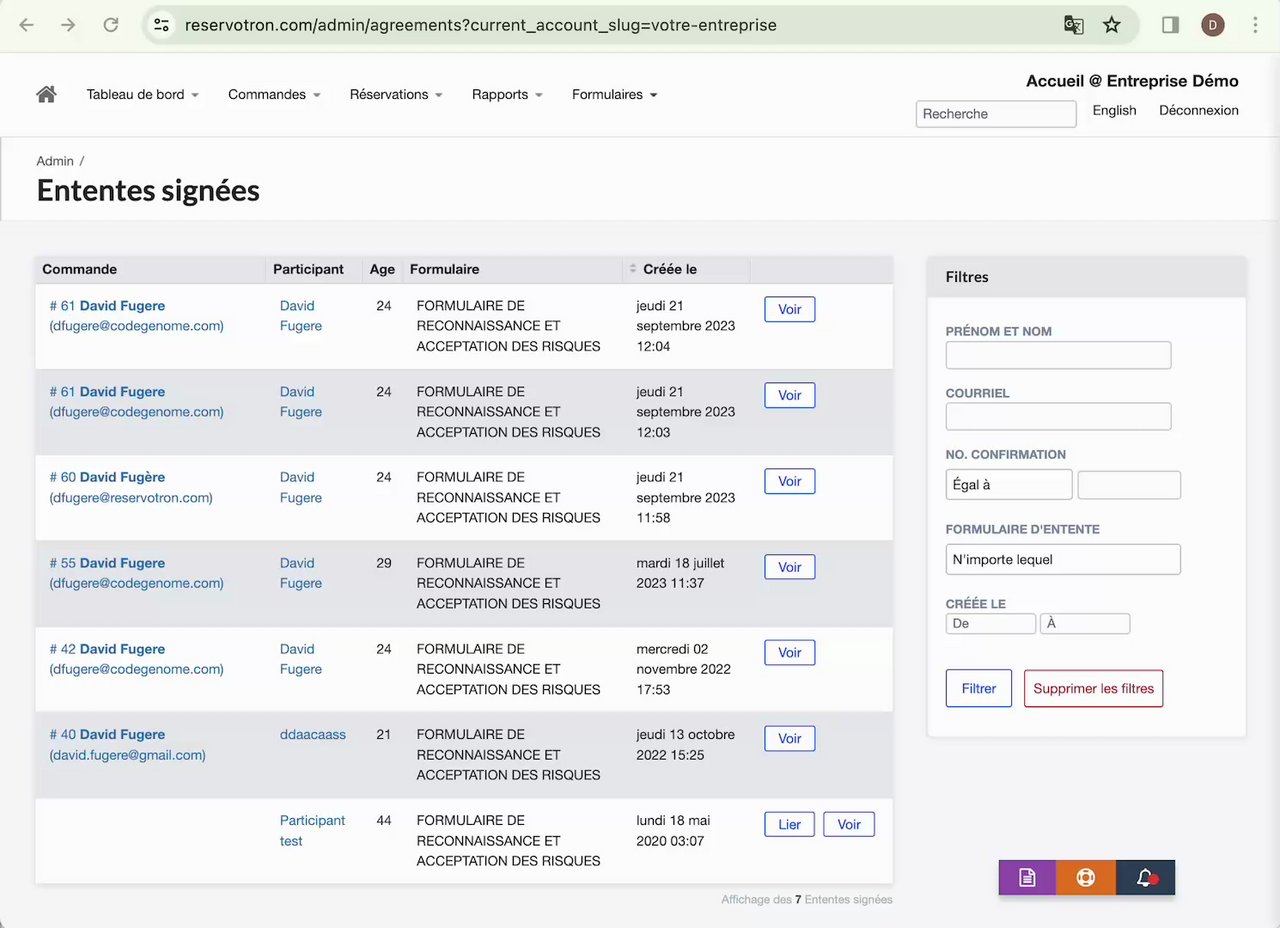Open the orange lifebuoy support icon
Screen dimensions: 1280x928
click(1086, 878)
